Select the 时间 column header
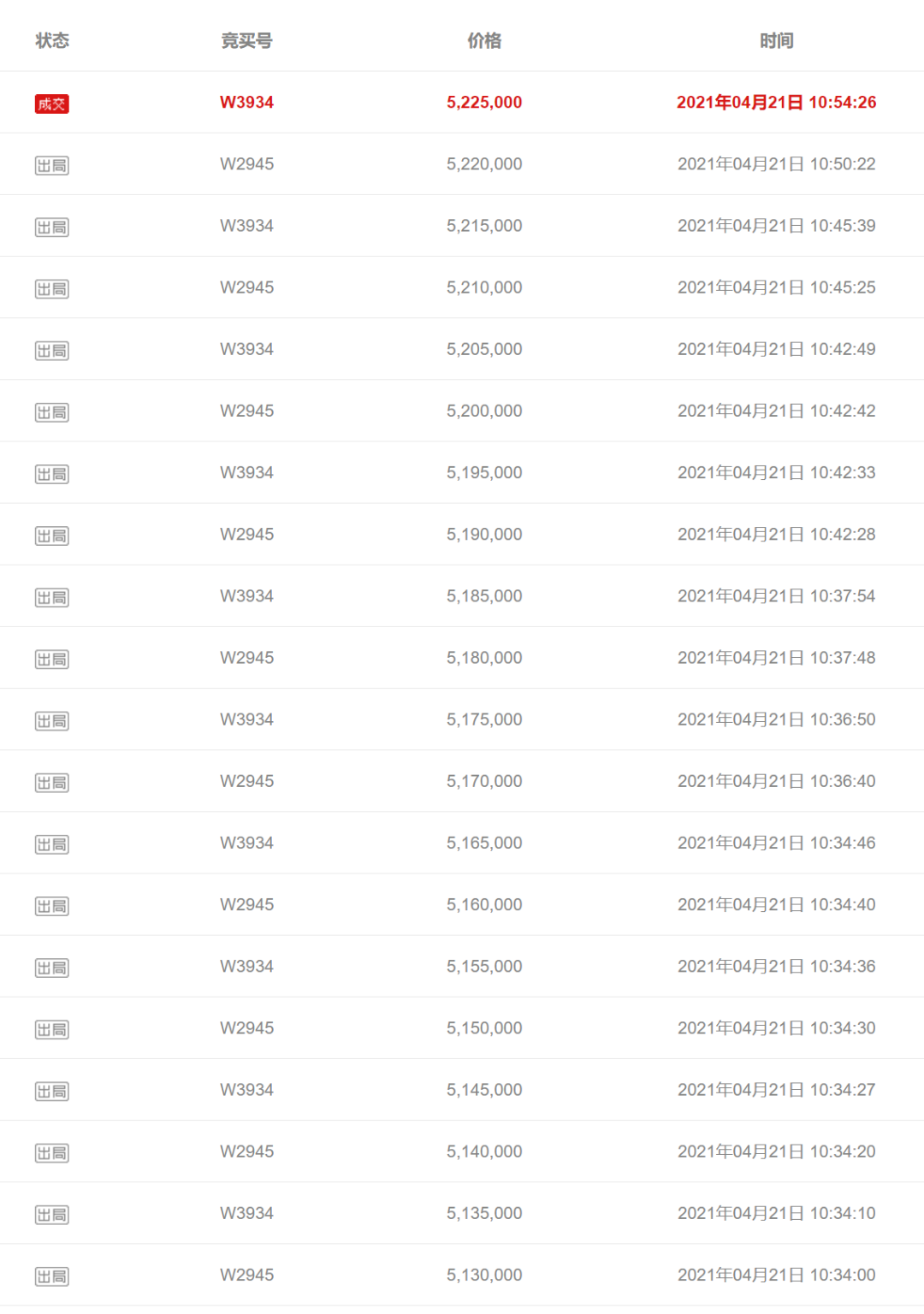Screen dimensions: 924x1314 click(x=777, y=40)
